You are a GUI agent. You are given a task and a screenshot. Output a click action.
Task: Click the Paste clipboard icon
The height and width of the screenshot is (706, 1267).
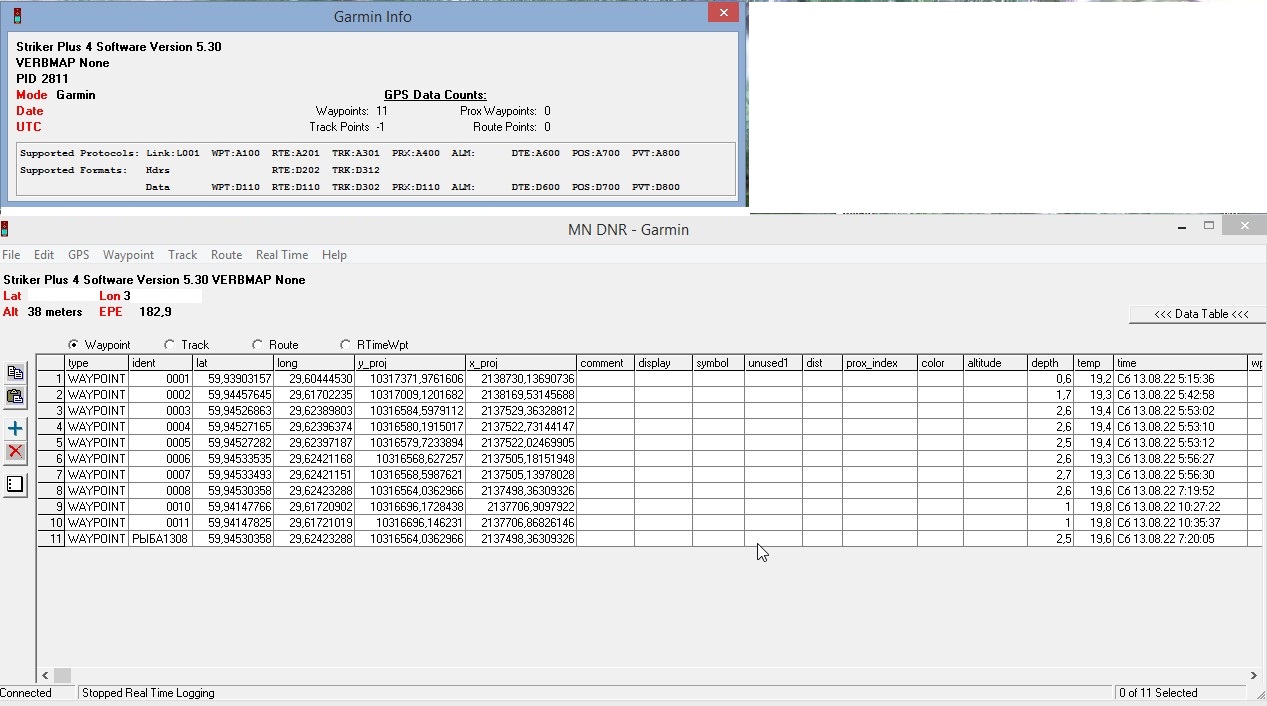(x=15, y=397)
